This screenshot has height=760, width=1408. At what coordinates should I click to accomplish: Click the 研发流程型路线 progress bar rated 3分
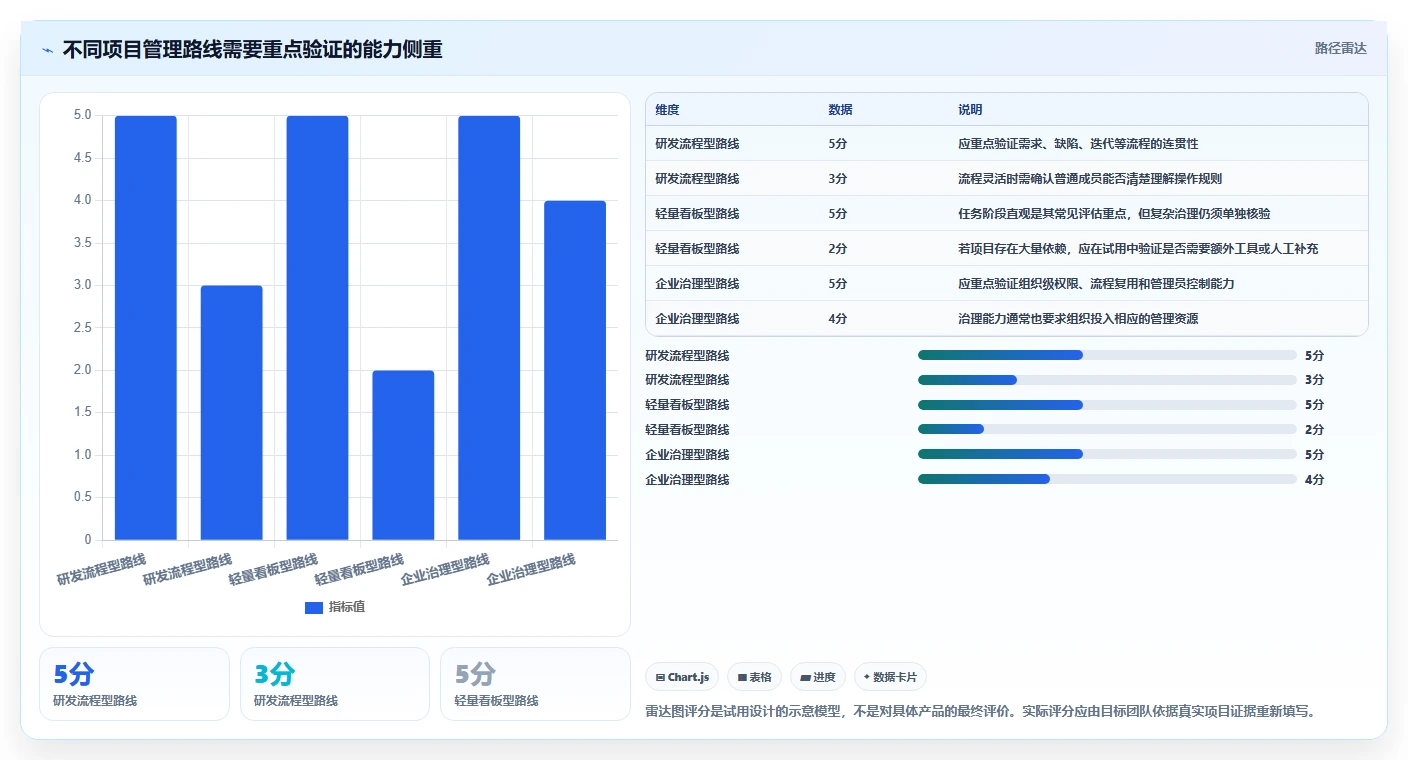(x=1107, y=380)
